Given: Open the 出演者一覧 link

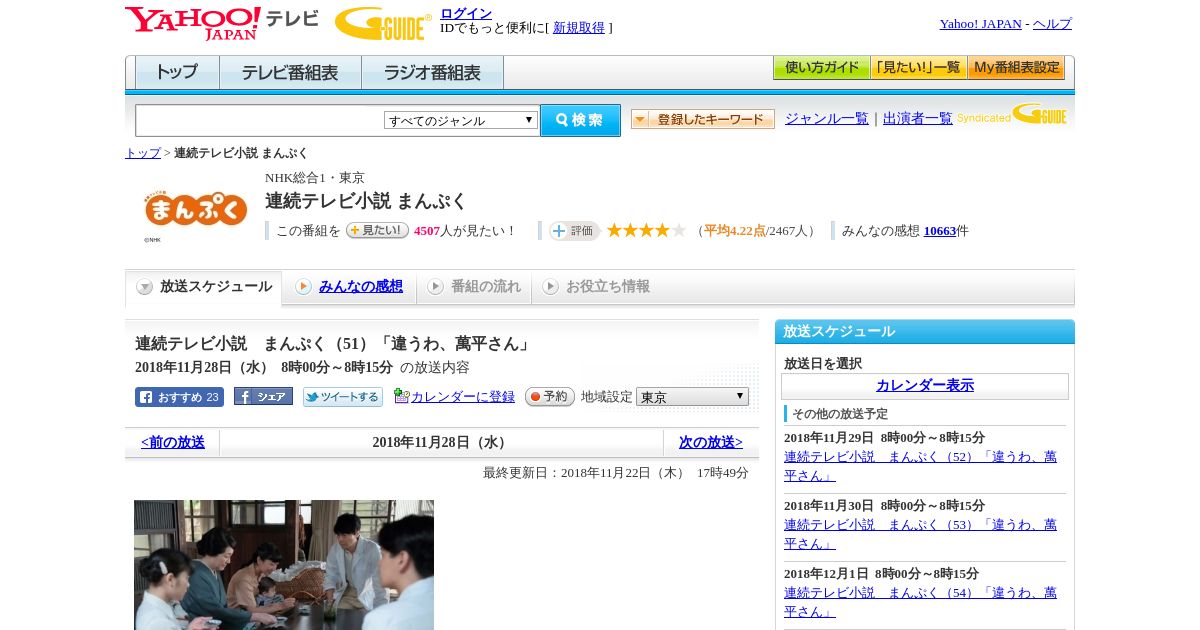Looking at the screenshot, I should coord(918,118).
